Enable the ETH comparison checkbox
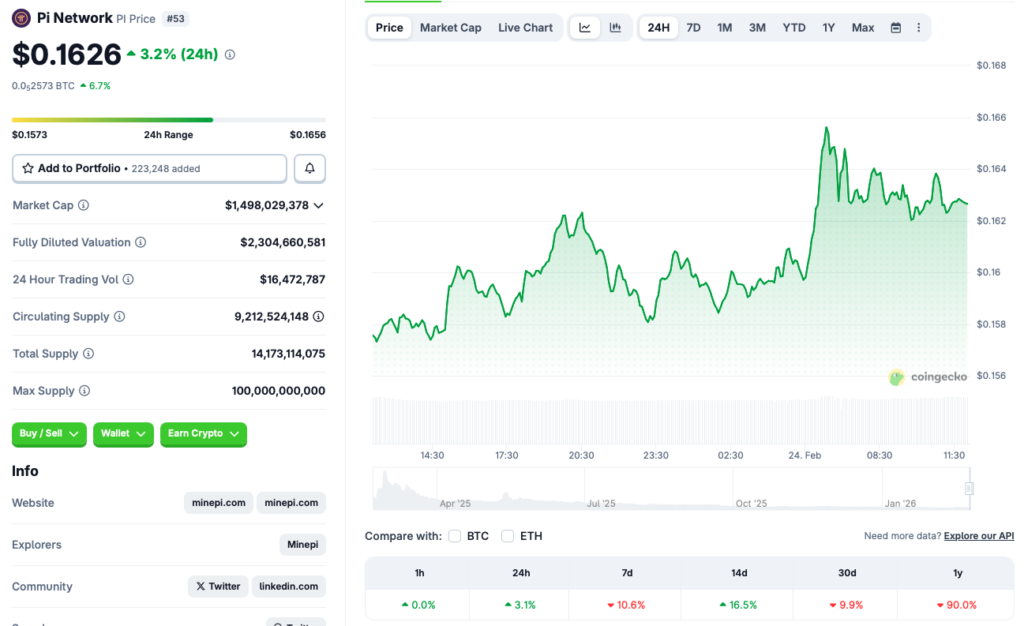Viewport: 1024px width, 626px height. (x=508, y=536)
